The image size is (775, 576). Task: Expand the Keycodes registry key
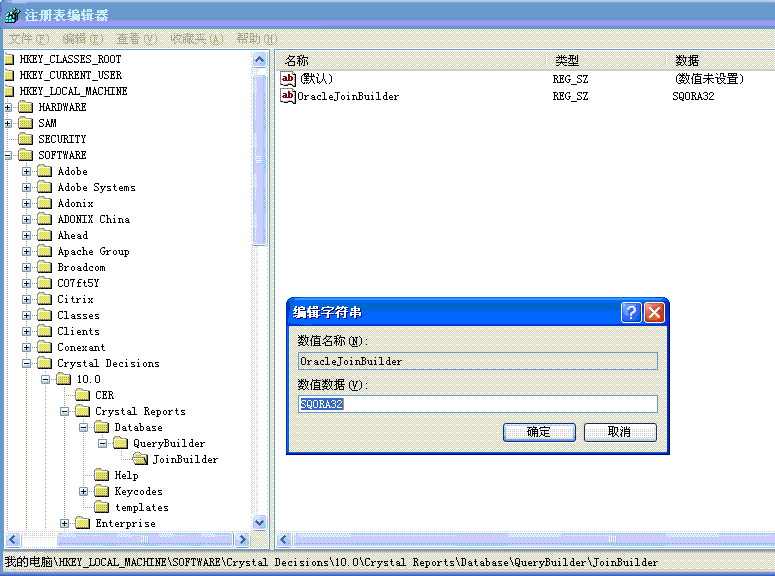click(x=84, y=492)
